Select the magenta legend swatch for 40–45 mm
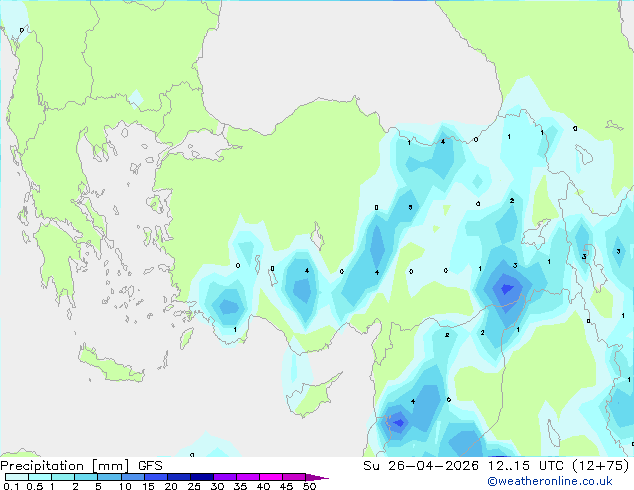Viewport: 634px width, 490px height. click(x=271, y=477)
